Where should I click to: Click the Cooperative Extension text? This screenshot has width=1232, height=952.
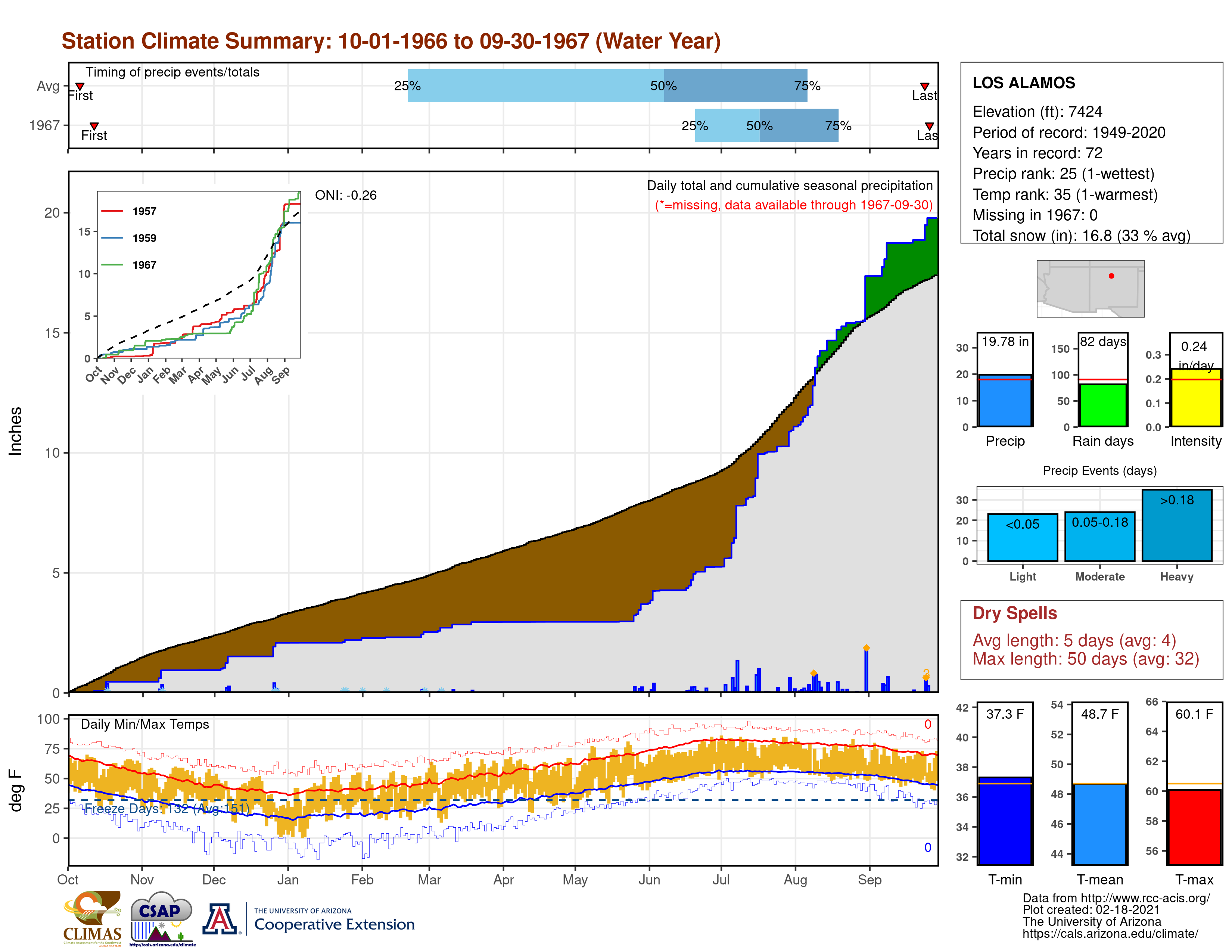[335, 924]
